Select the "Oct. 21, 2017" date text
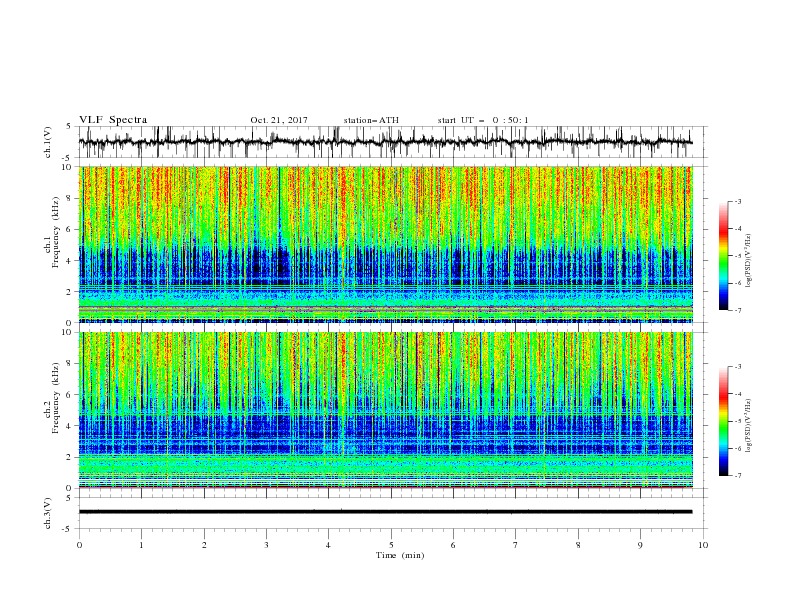The height and width of the screenshot is (612, 792). pyautogui.click(x=279, y=120)
